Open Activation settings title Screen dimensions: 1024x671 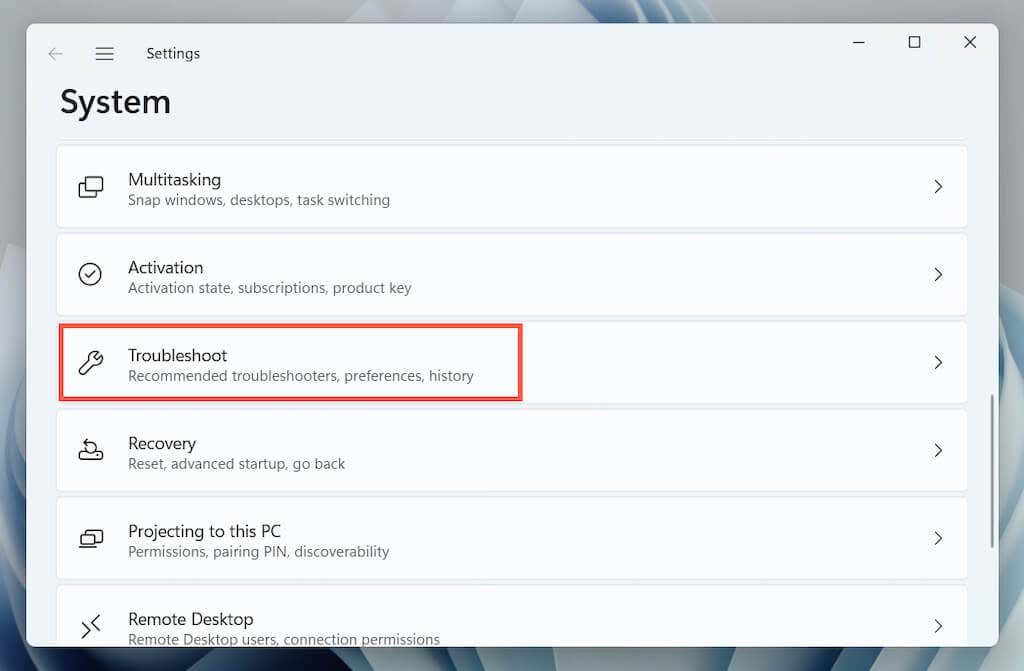166,267
